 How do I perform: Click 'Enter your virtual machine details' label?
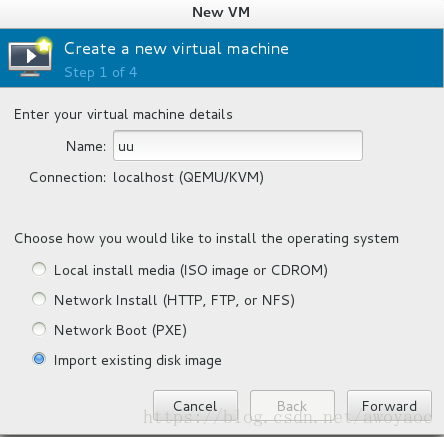pos(123,115)
